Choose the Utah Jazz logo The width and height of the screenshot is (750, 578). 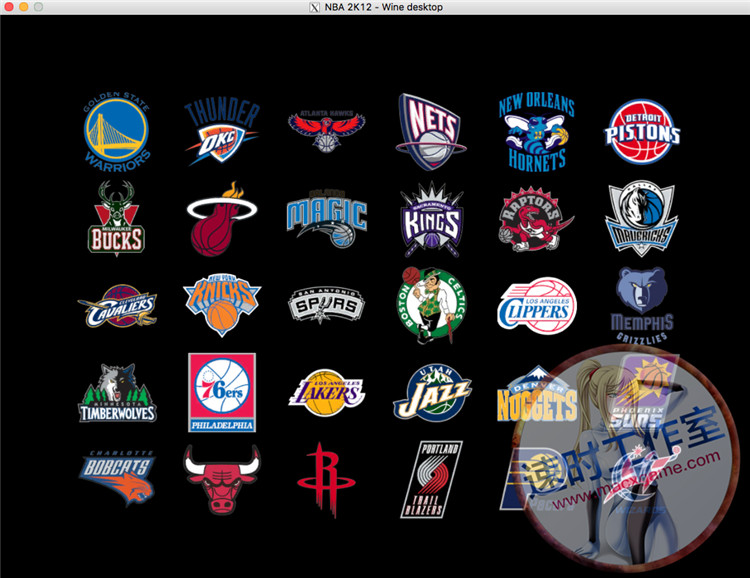(432, 392)
